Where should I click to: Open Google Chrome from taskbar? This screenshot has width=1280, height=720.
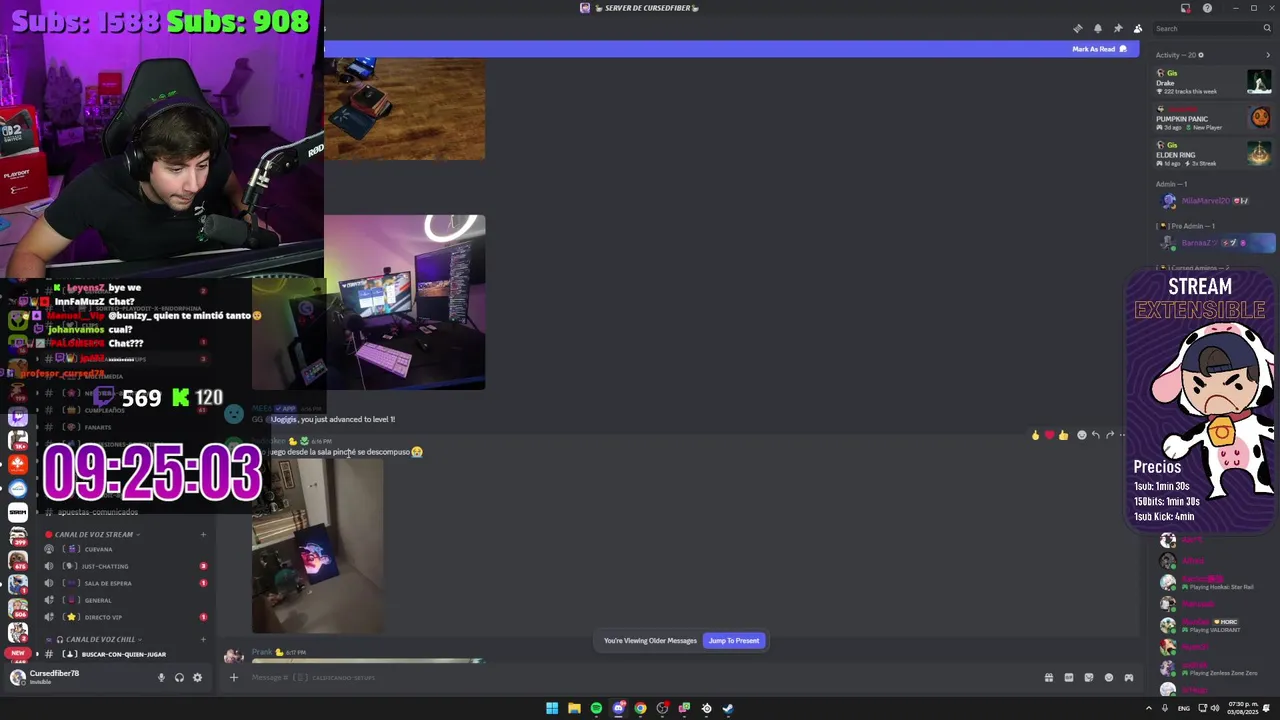click(640, 708)
